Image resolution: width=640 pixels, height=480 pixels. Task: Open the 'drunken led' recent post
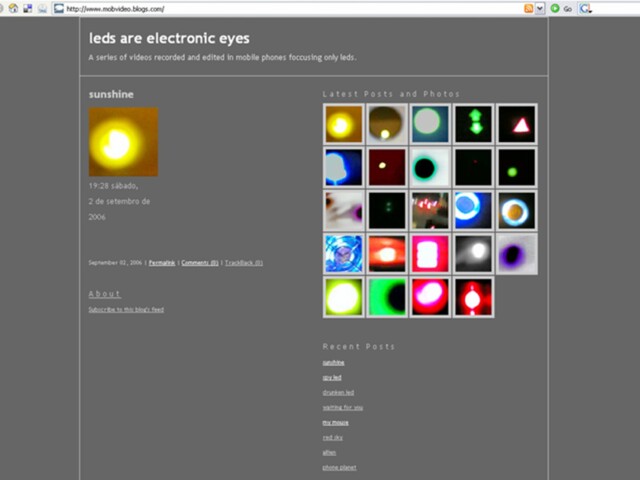(338, 393)
